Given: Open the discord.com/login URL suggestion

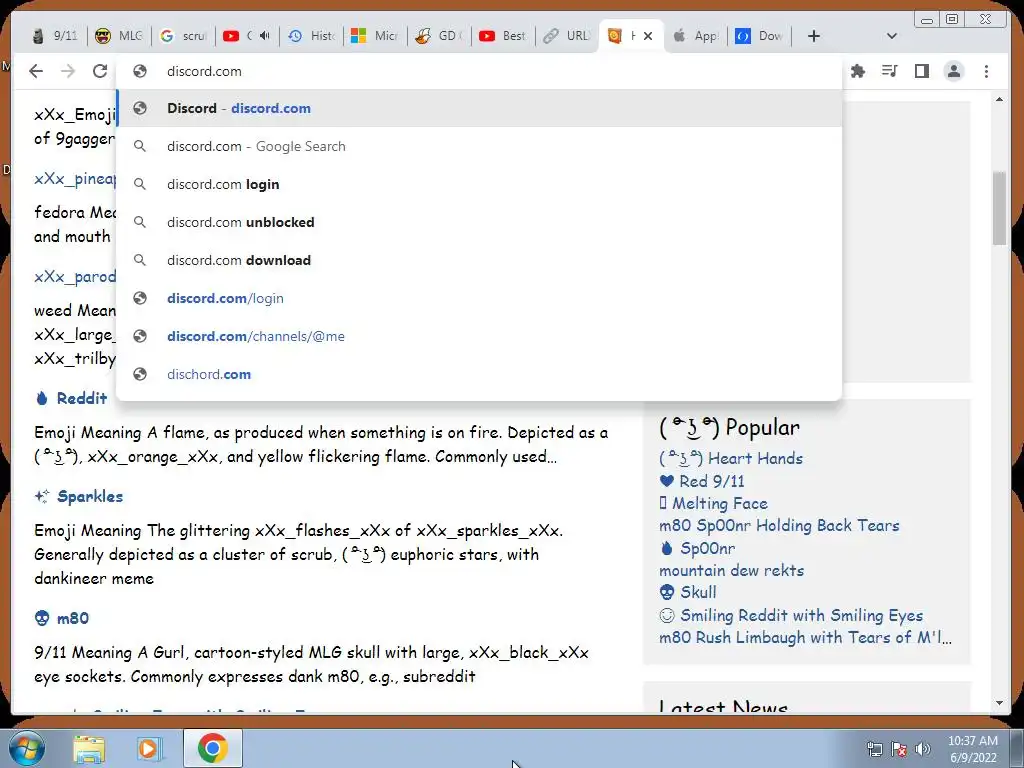Looking at the screenshot, I should tap(479, 298).
